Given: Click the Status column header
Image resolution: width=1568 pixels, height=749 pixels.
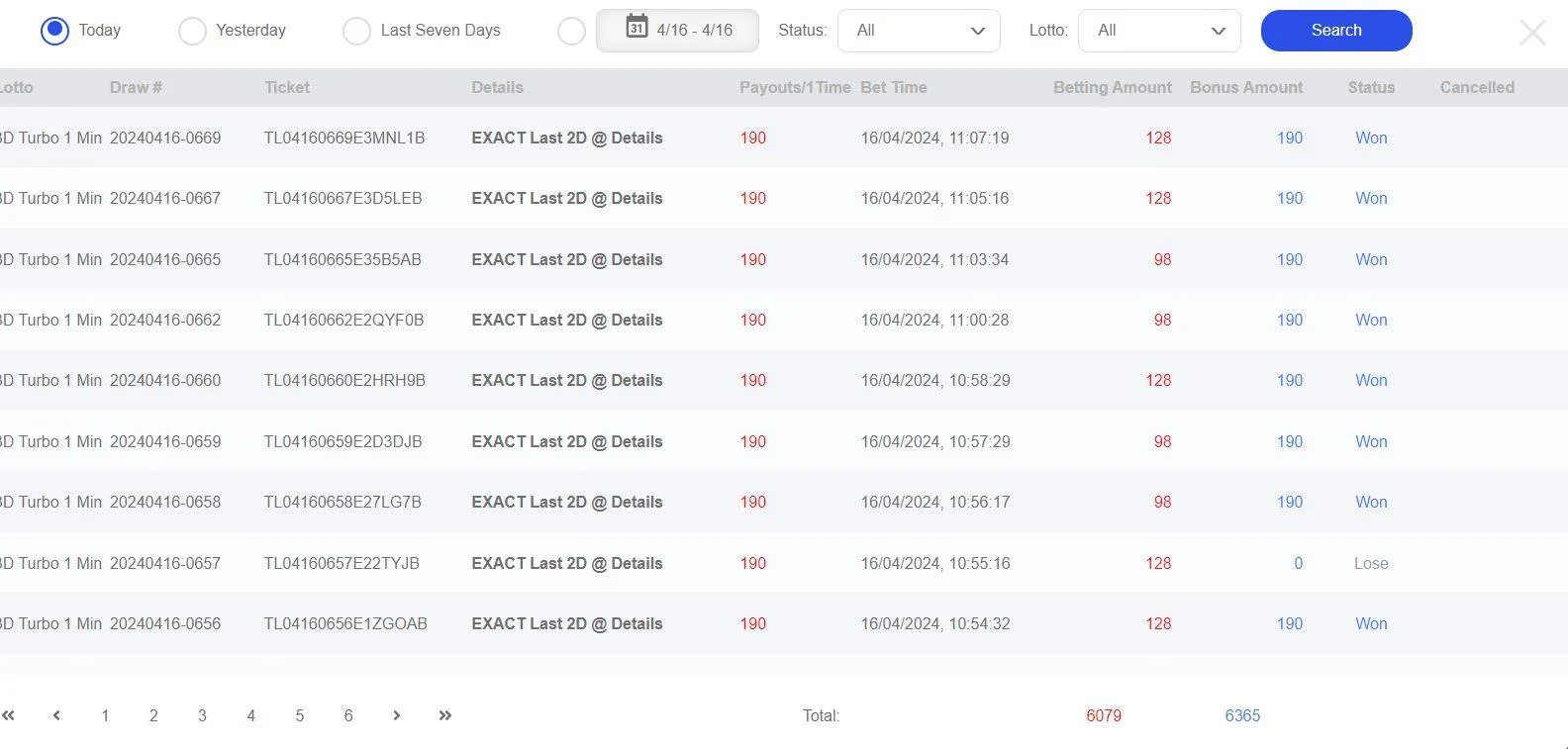Looking at the screenshot, I should click(x=1371, y=87).
